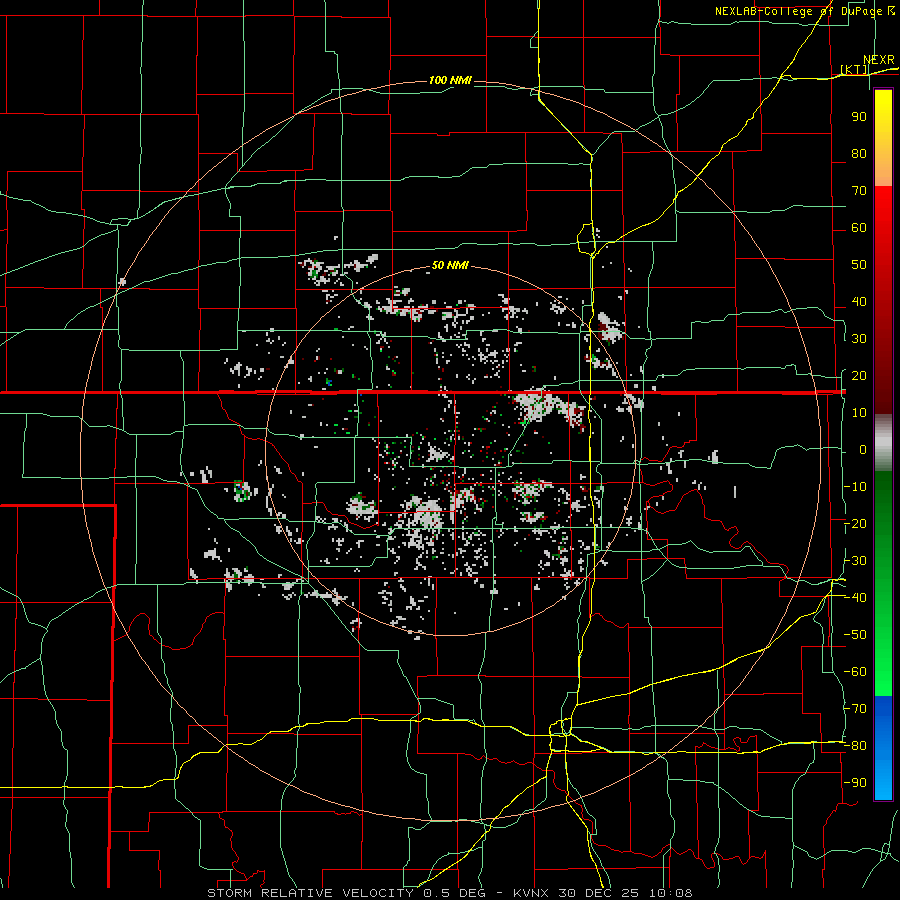Click the -60 scale value

coord(855,672)
